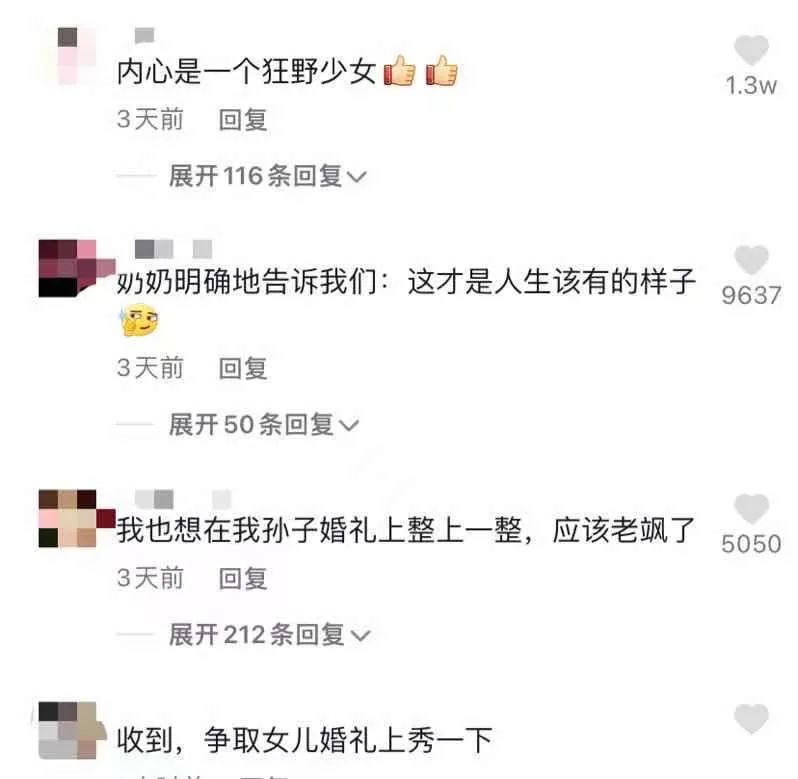Tap first thumbs-up emoji in top comment

(x=400, y=70)
